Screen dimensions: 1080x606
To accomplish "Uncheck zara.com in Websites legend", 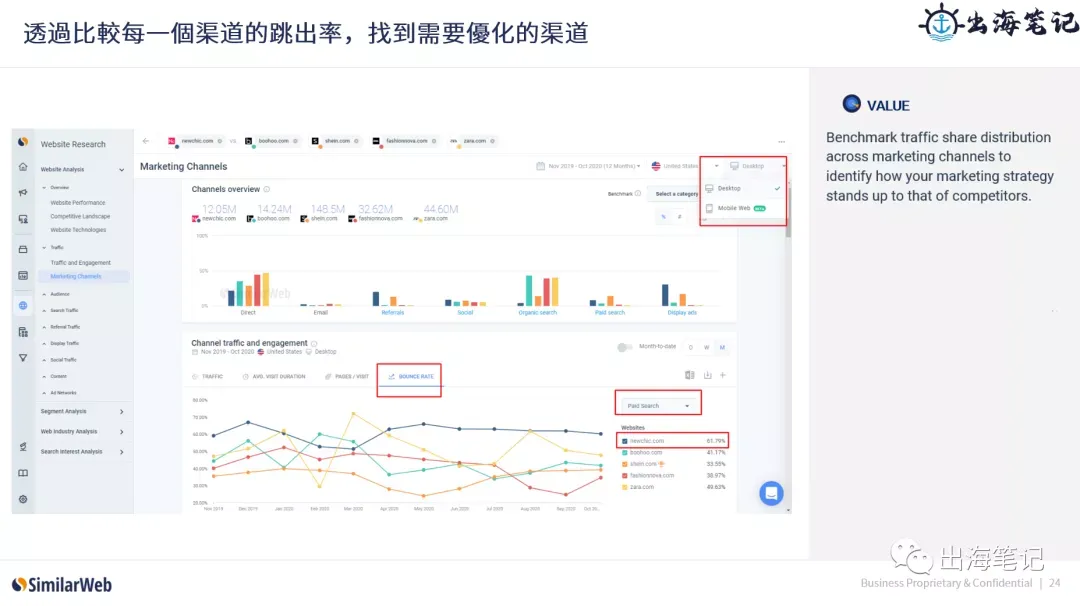I will 625,487.
